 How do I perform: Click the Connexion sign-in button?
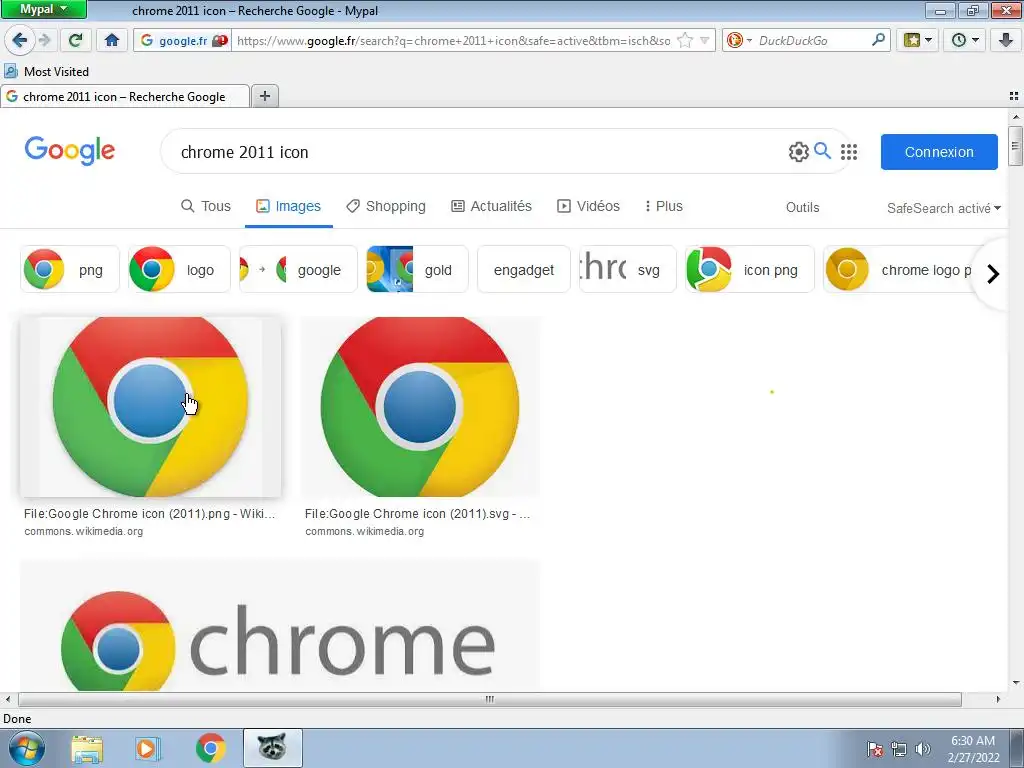pyautogui.click(x=938, y=152)
